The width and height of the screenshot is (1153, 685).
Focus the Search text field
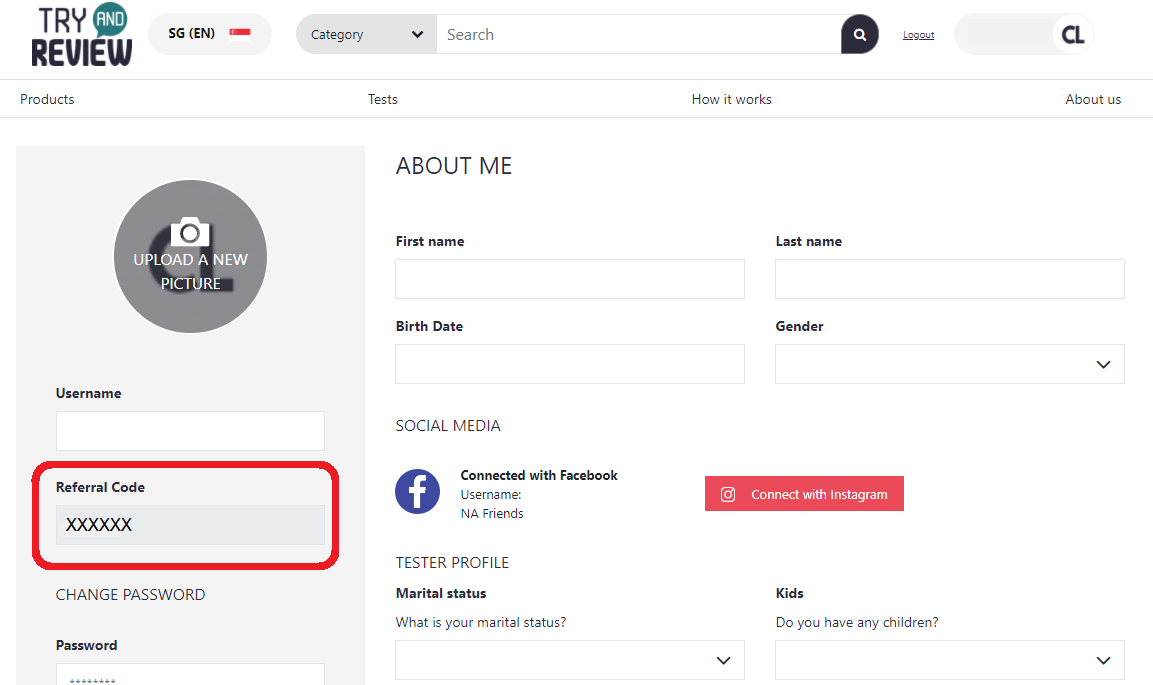(x=638, y=35)
